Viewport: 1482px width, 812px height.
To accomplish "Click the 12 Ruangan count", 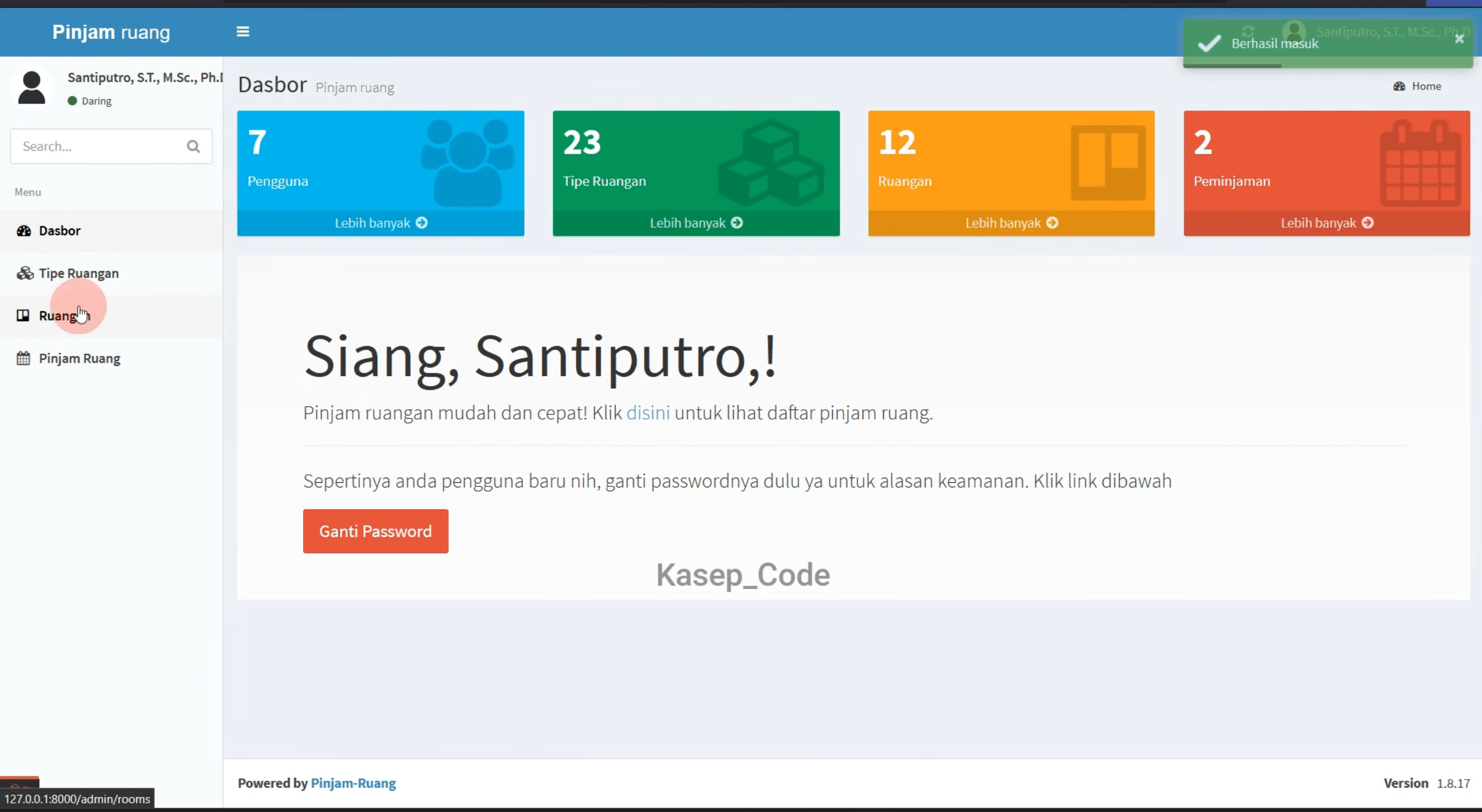I will [x=897, y=142].
